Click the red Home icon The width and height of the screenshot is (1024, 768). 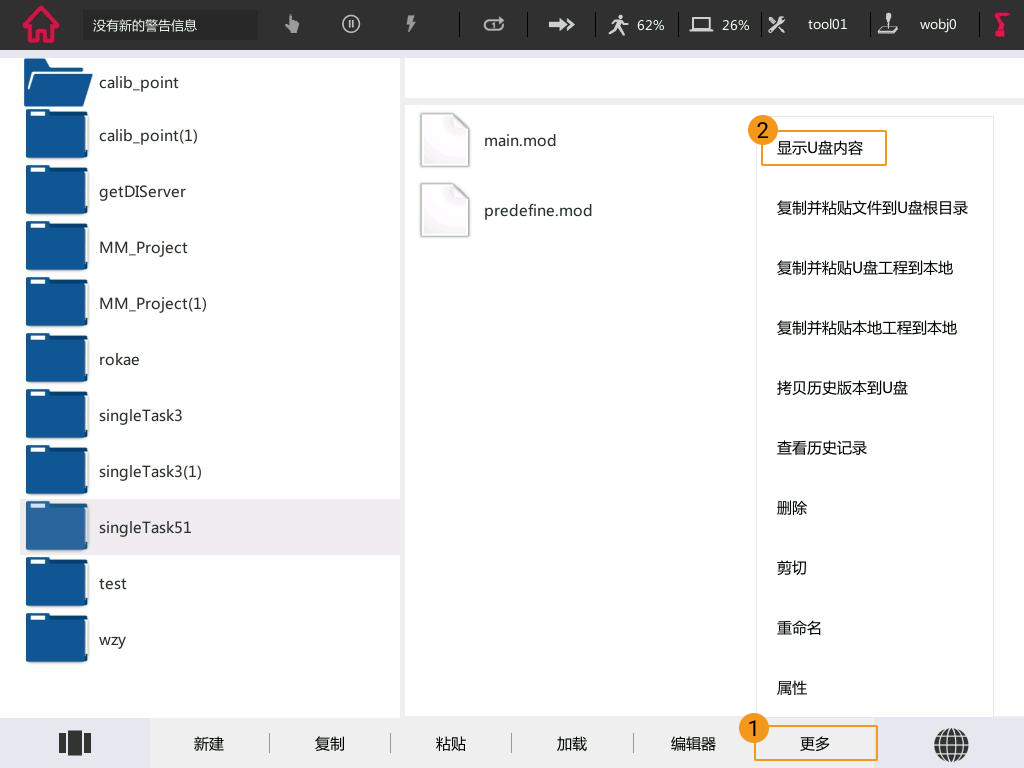[x=41, y=24]
